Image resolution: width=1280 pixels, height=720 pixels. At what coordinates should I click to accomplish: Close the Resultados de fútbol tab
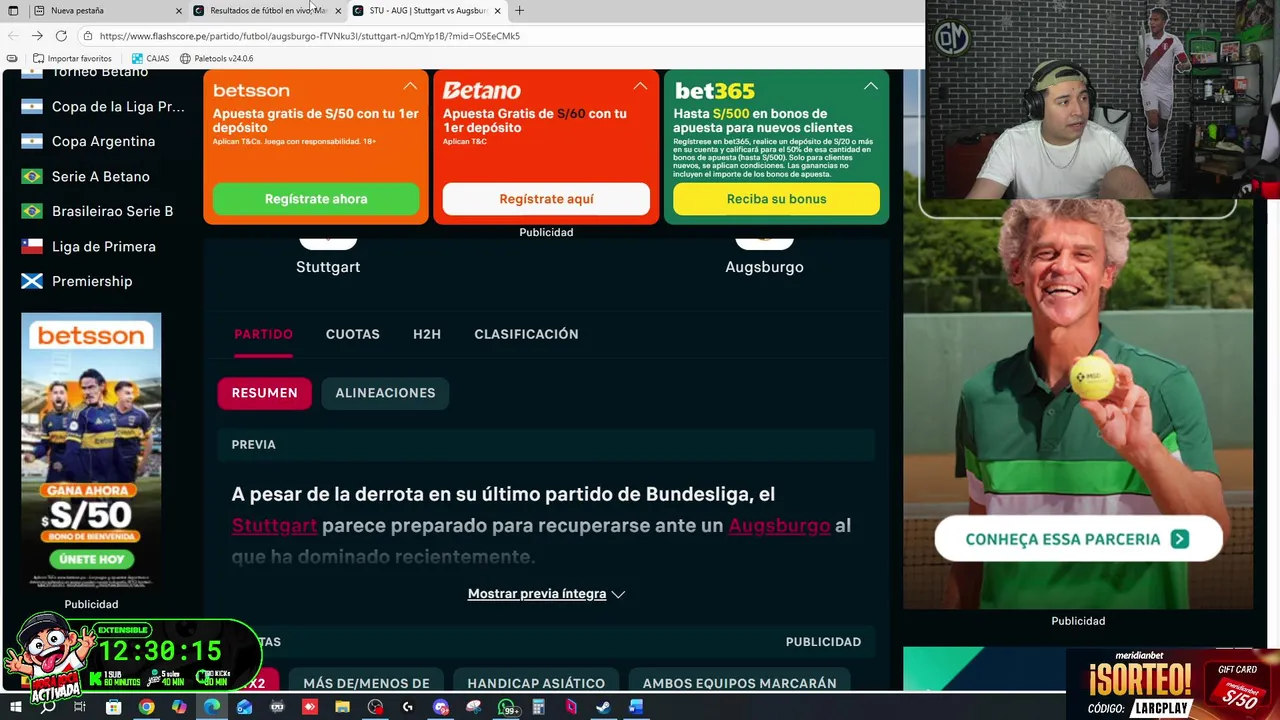(x=338, y=11)
